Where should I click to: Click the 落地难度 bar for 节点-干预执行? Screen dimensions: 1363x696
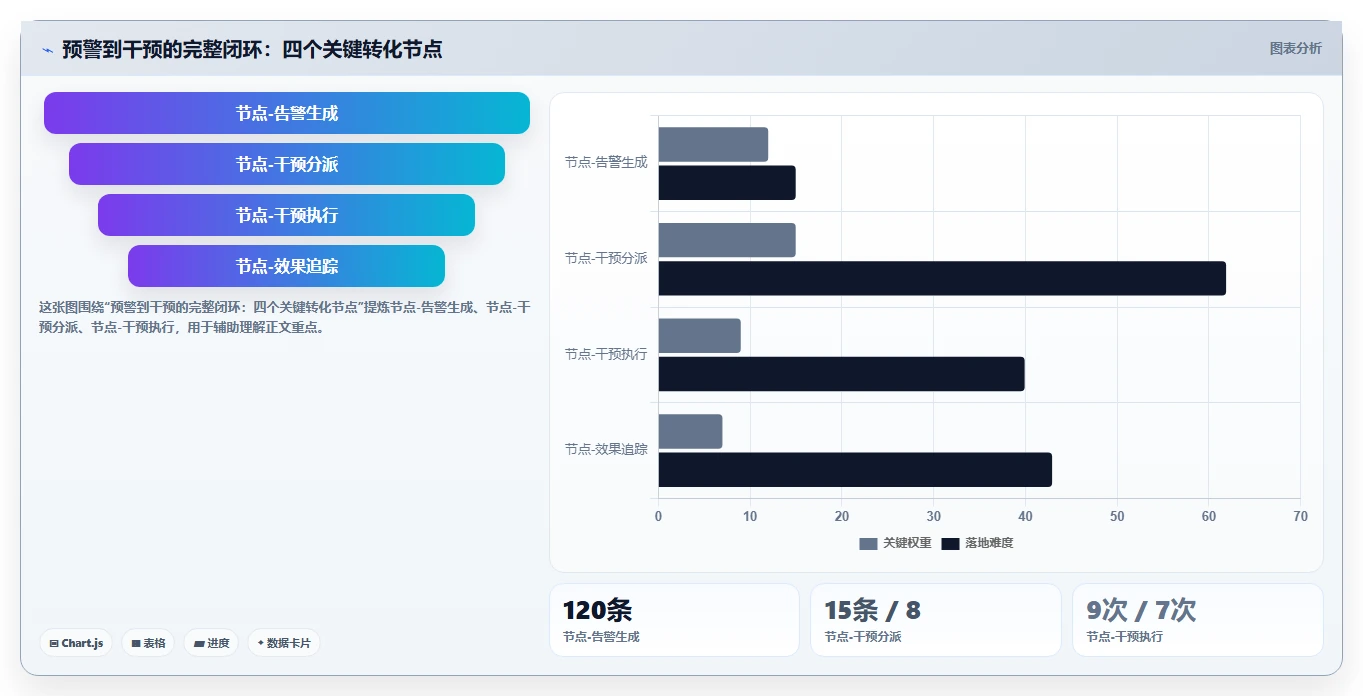[x=841, y=374]
